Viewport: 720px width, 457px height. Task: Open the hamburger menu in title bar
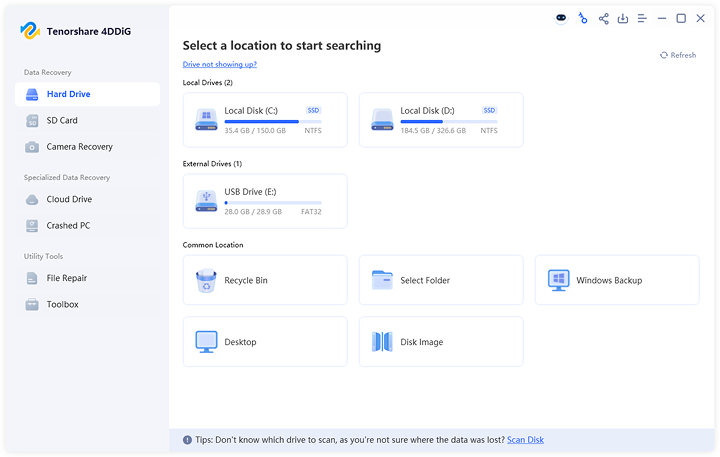643,18
